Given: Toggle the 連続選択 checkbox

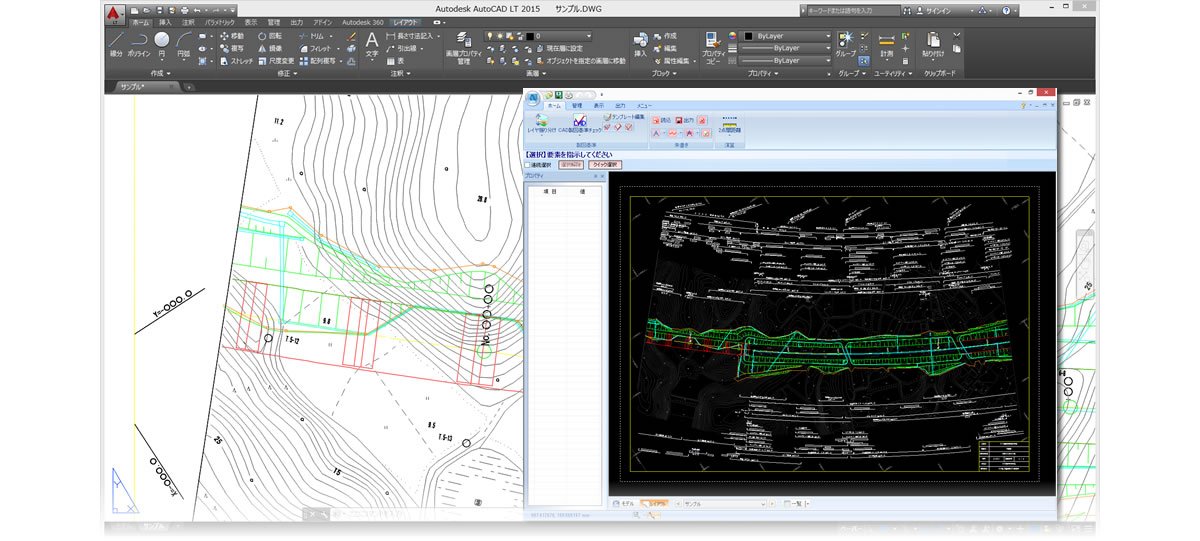Looking at the screenshot, I should click(528, 165).
